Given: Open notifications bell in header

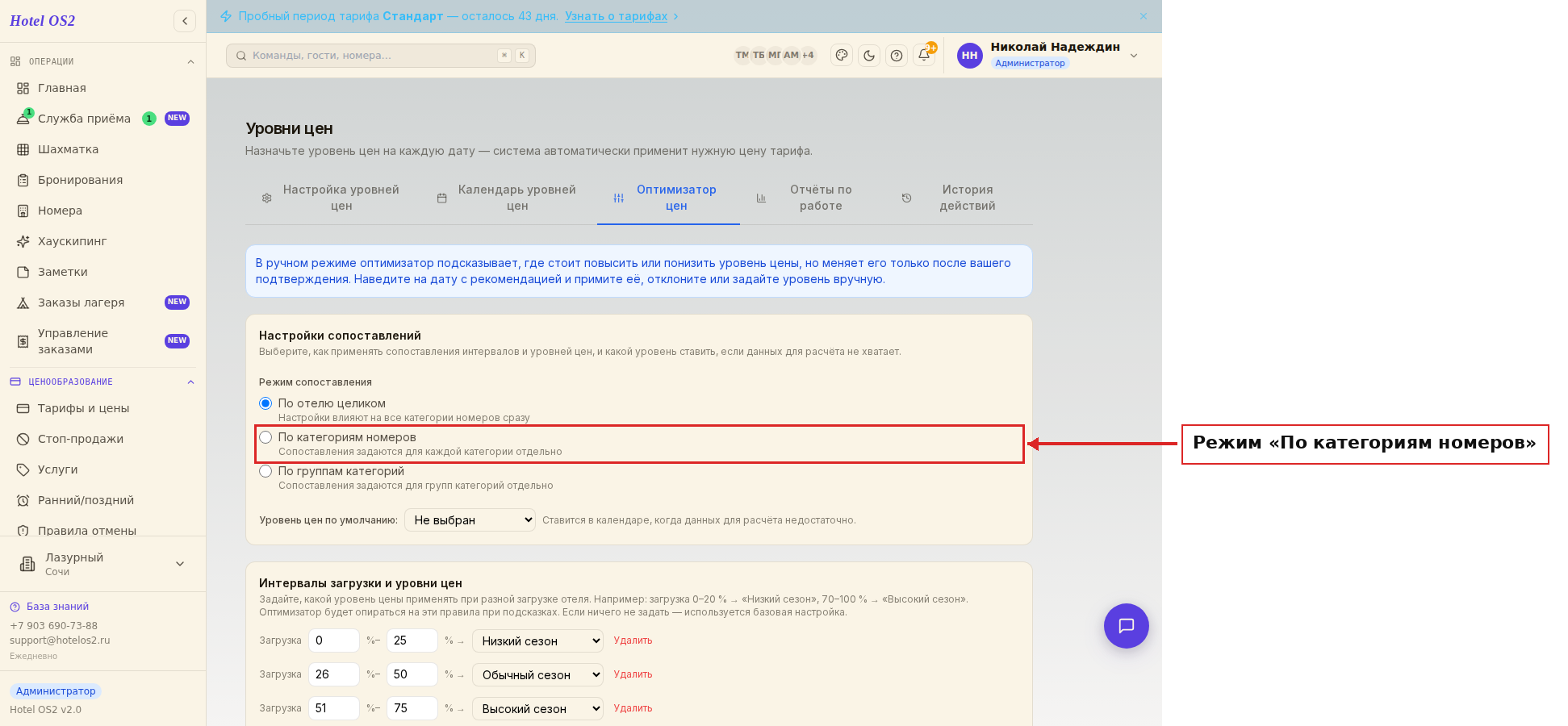Looking at the screenshot, I should [x=924, y=55].
